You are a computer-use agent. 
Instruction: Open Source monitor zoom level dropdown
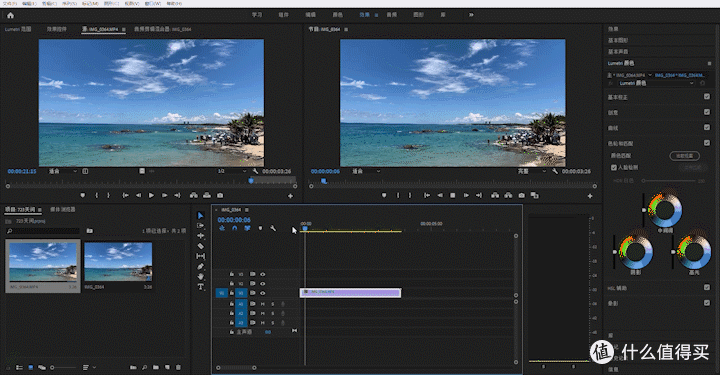(x=63, y=171)
